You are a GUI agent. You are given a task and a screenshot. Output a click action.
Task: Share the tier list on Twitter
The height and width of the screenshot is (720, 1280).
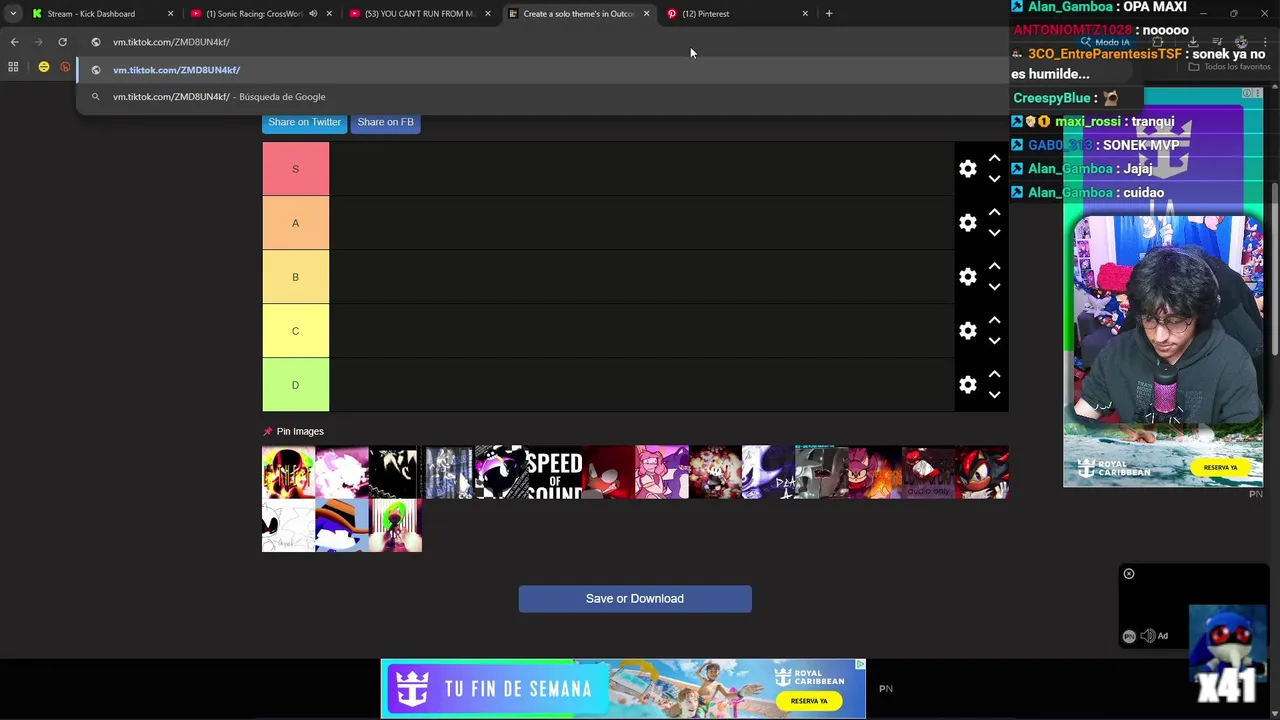coord(304,122)
